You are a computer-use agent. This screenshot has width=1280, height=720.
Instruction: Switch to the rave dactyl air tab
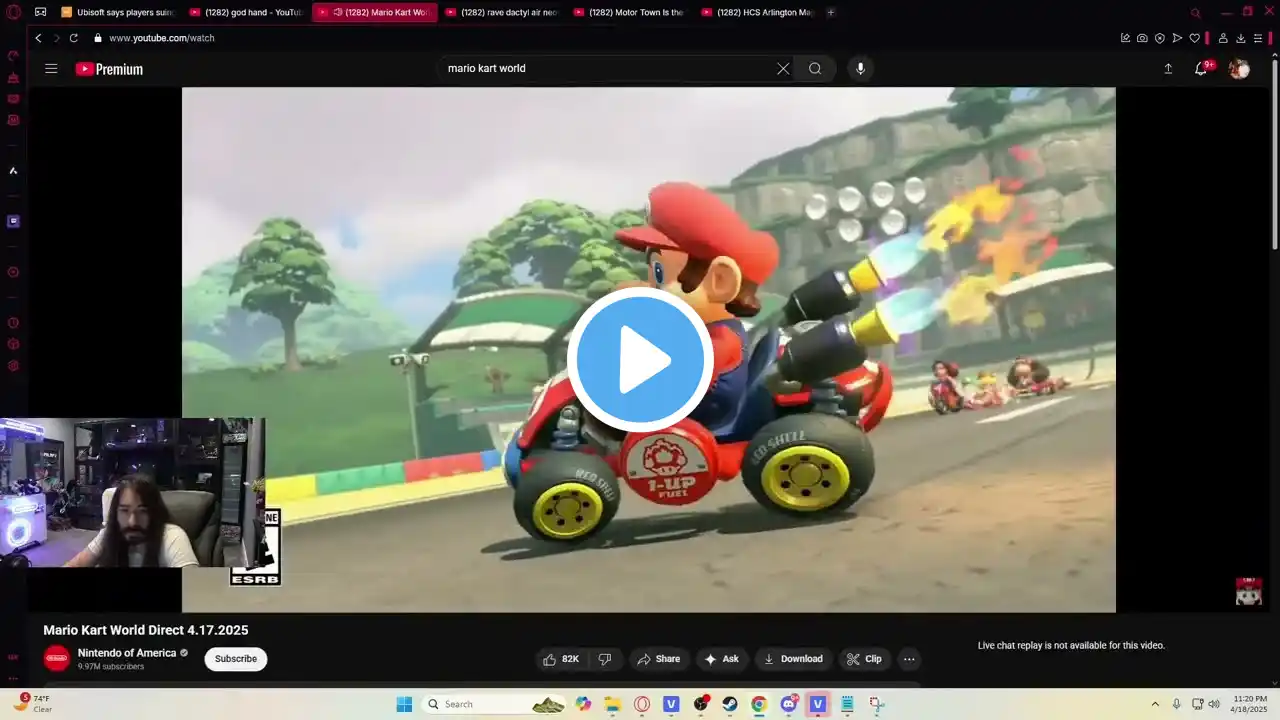[502, 12]
